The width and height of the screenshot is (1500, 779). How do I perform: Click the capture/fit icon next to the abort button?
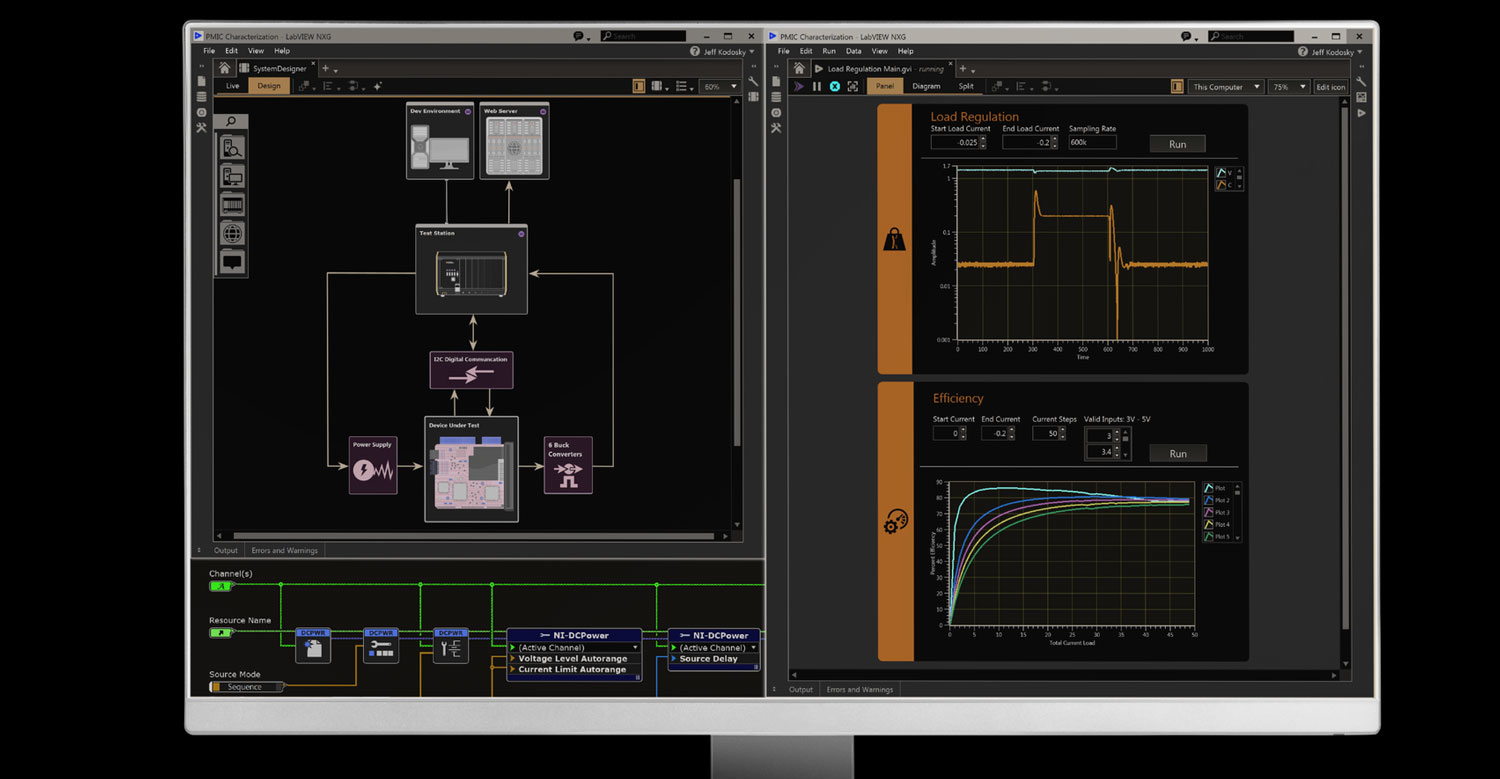[x=852, y=86]
